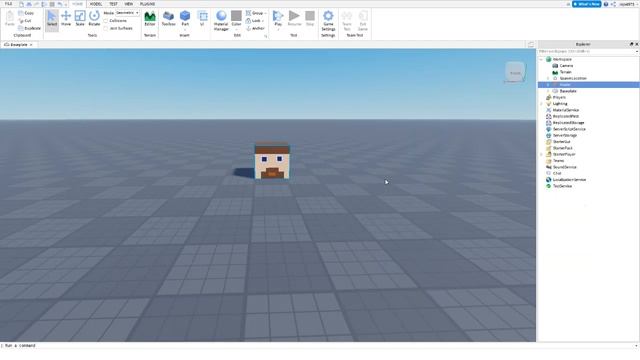
Task: Click the Stop test button
Action: [x=310, y=19]
